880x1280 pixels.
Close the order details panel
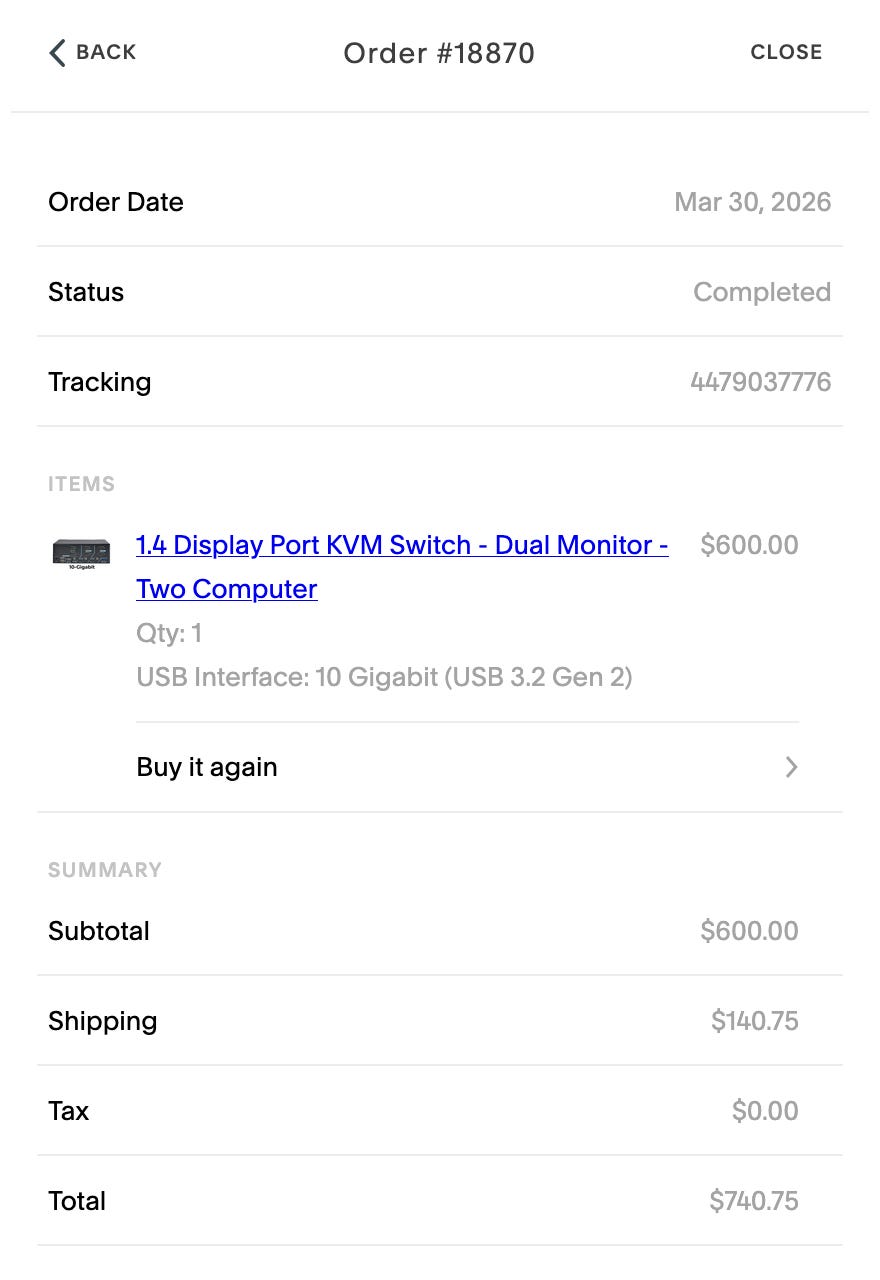(x=786, y=53)
